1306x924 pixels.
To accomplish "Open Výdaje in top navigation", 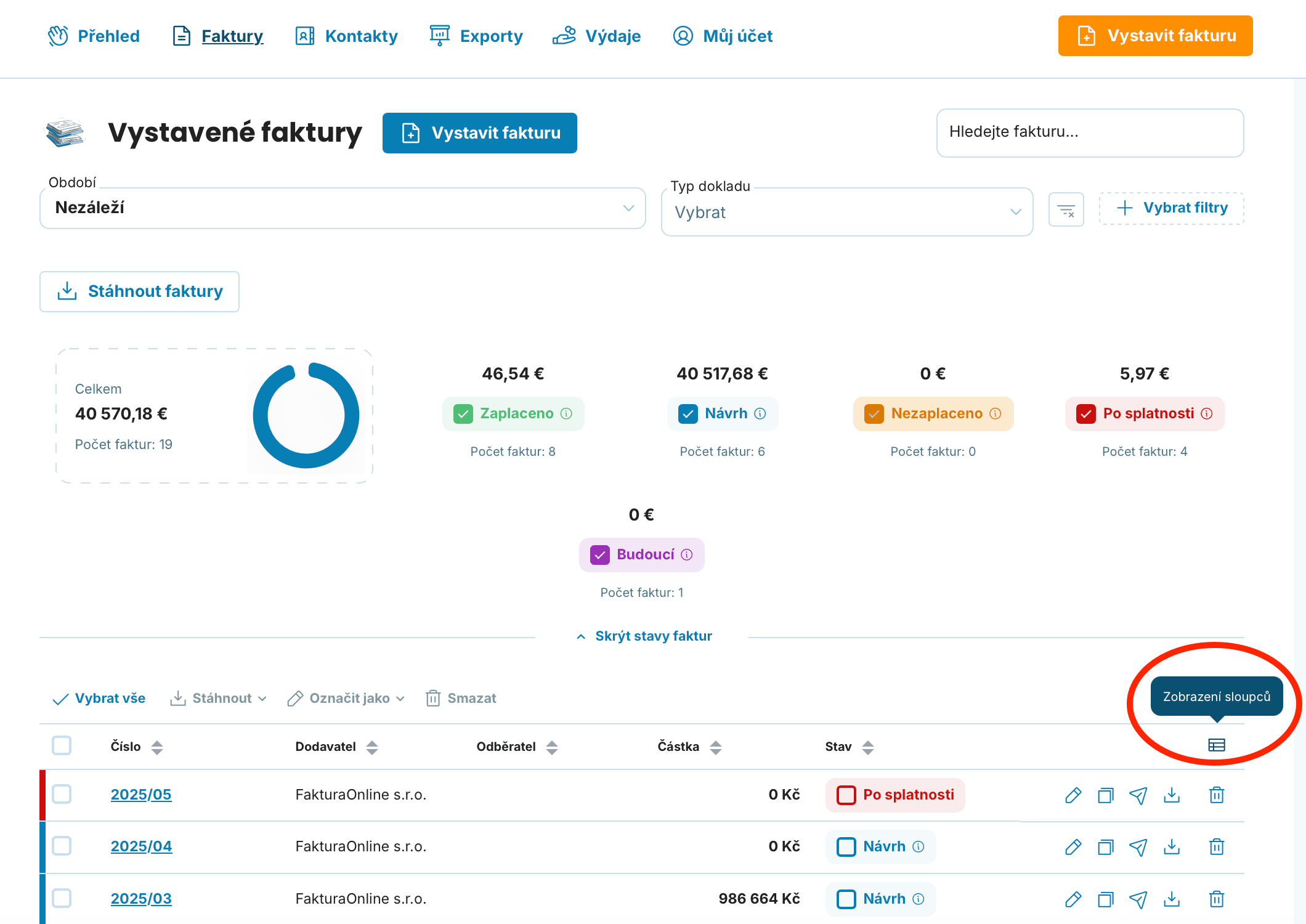I will [x=597, y=36].
